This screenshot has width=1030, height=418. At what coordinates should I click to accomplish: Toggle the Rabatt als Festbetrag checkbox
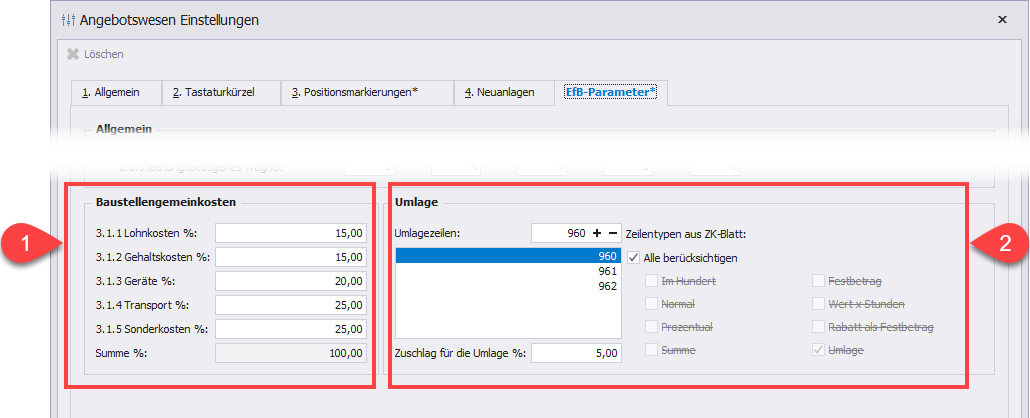pos(819,327)
